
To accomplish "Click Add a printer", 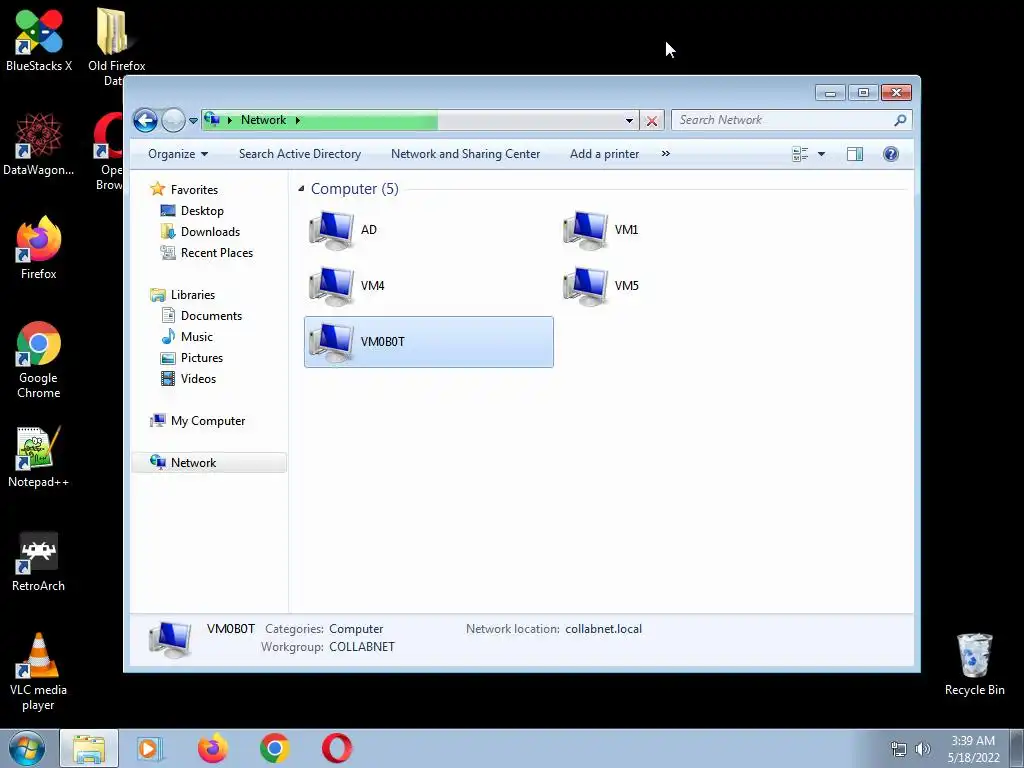I will [605, 154].
